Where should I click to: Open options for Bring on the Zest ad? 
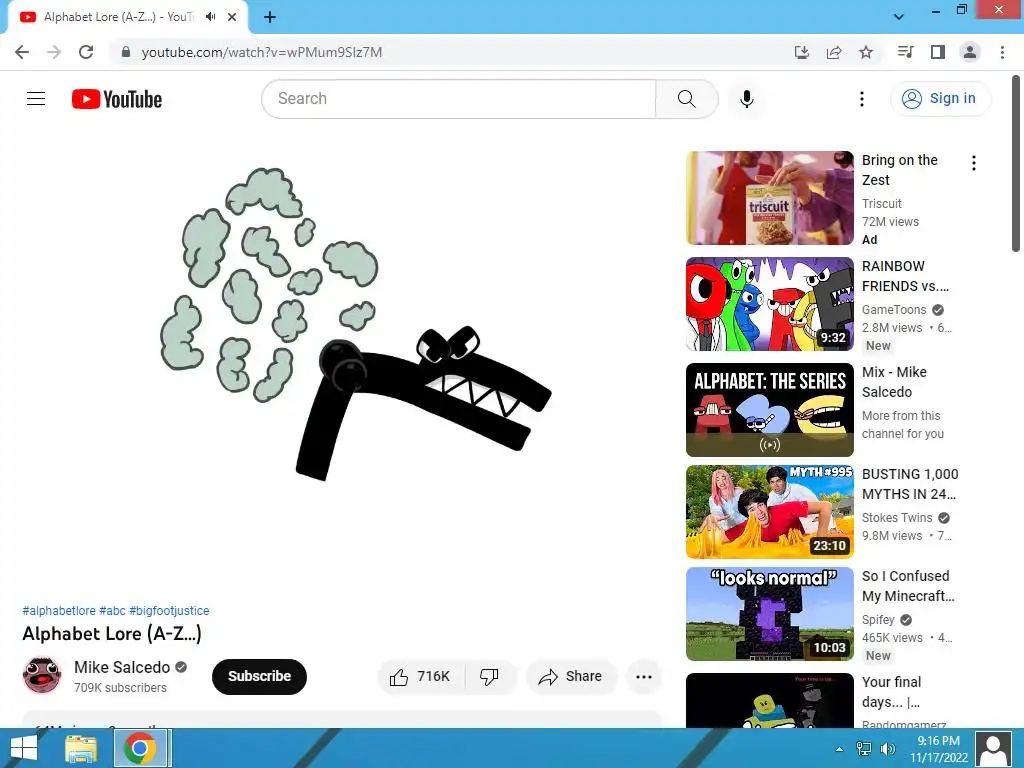click(974, 163)
